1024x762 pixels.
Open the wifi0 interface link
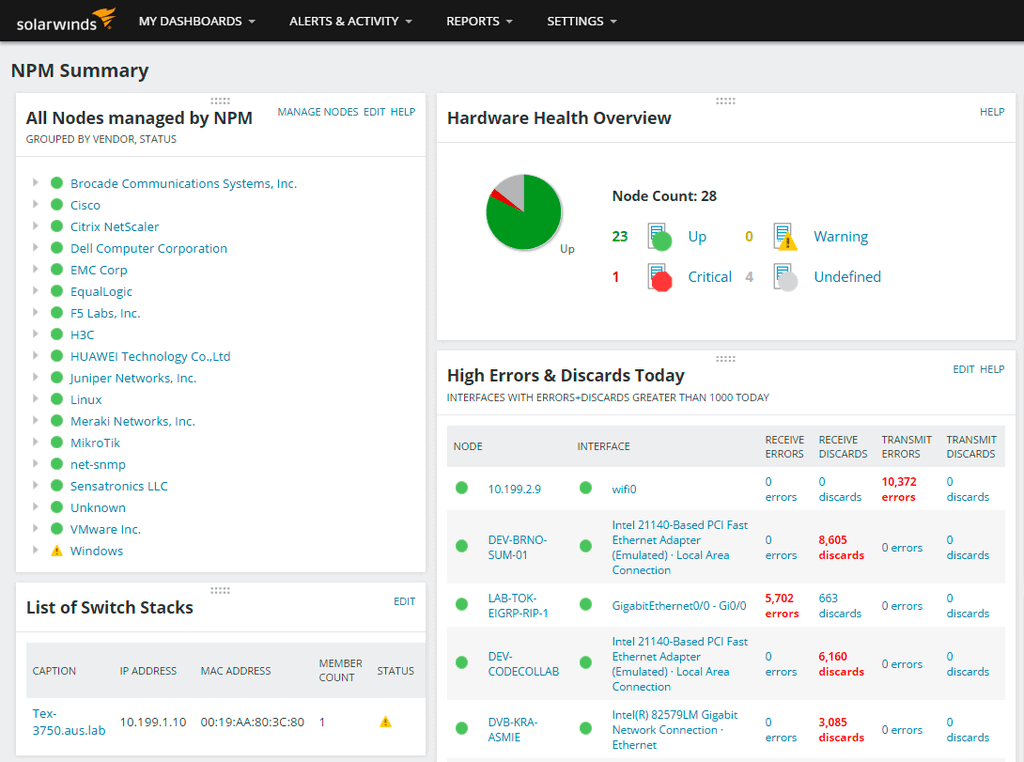click(x=624, y=489)
